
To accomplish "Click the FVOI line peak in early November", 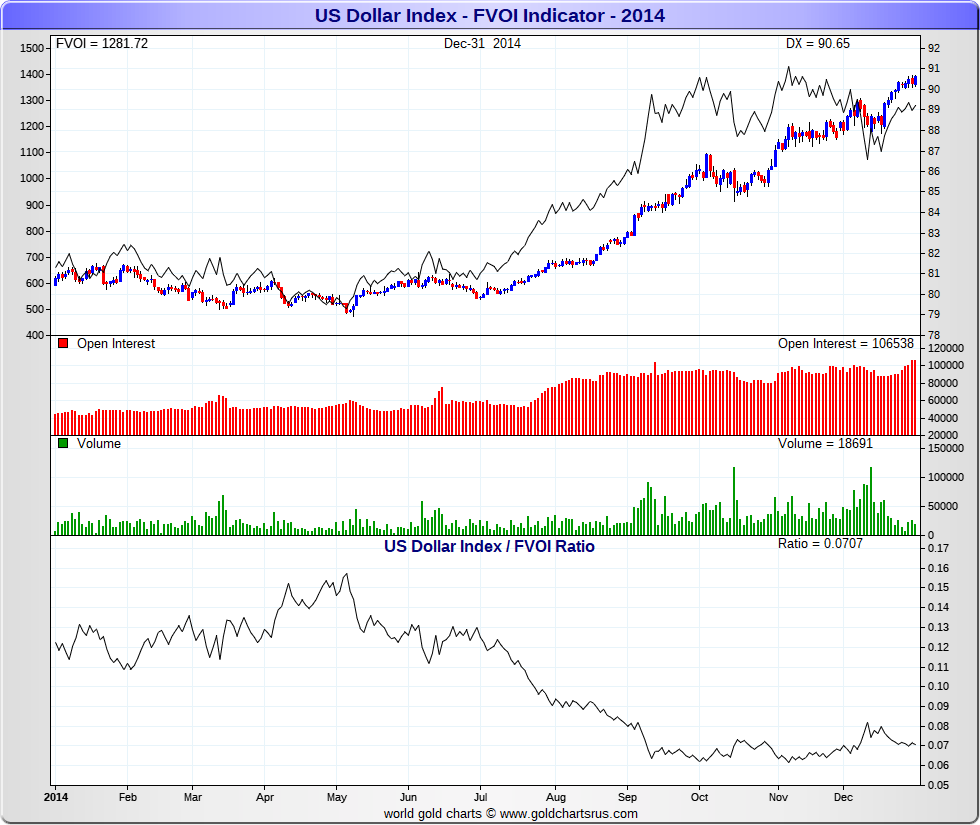I will [x=788, y=68].
